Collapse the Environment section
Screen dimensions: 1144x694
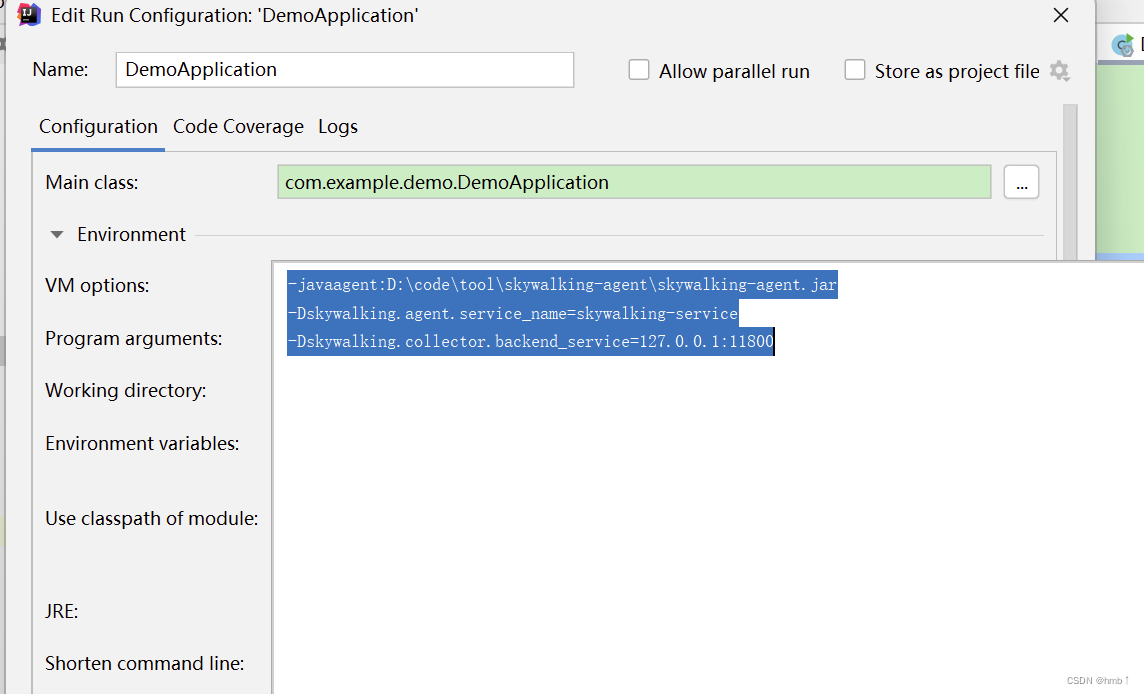coord(57,234)
